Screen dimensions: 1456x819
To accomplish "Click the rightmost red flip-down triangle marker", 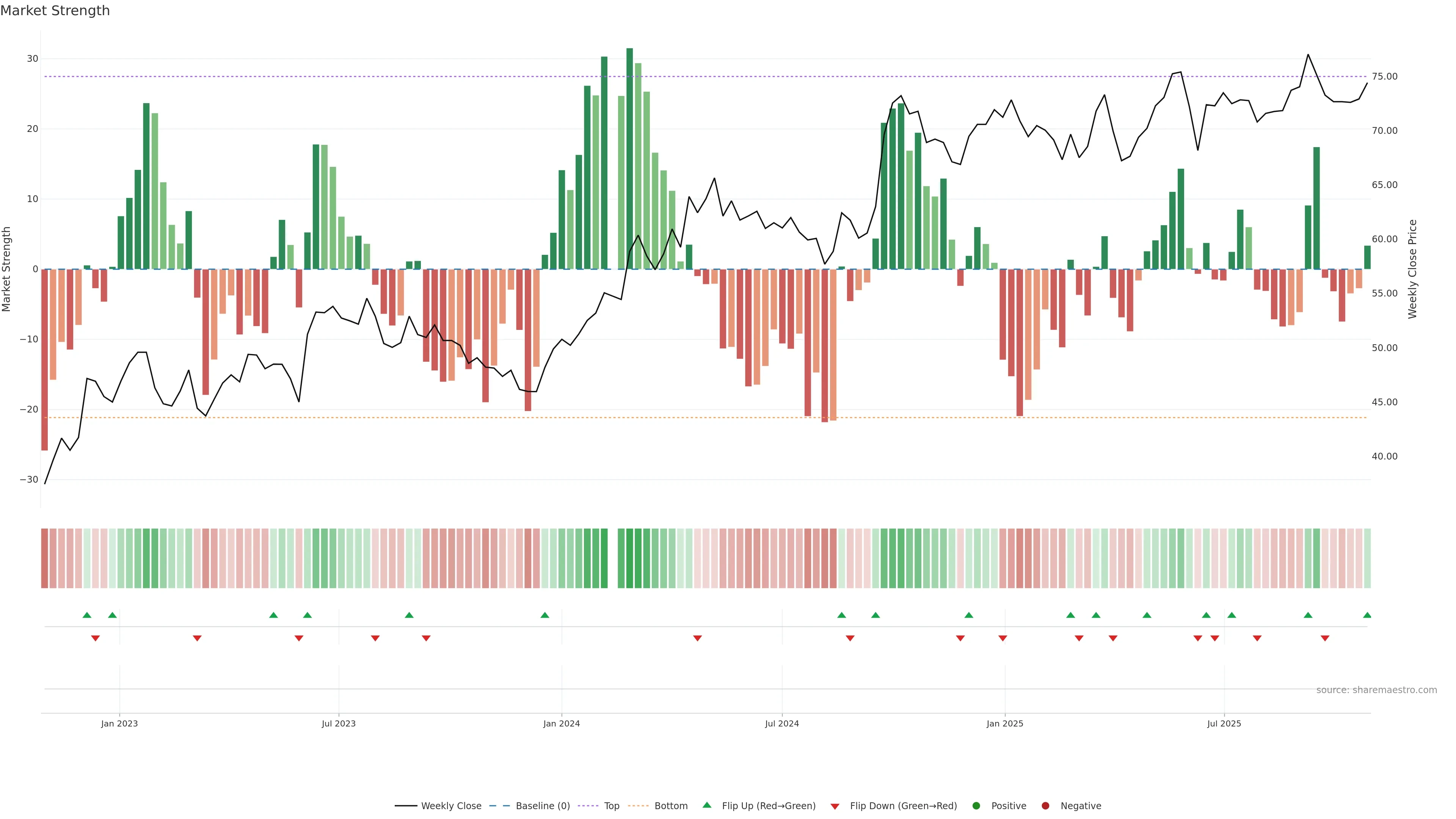I will (1325, 638).
